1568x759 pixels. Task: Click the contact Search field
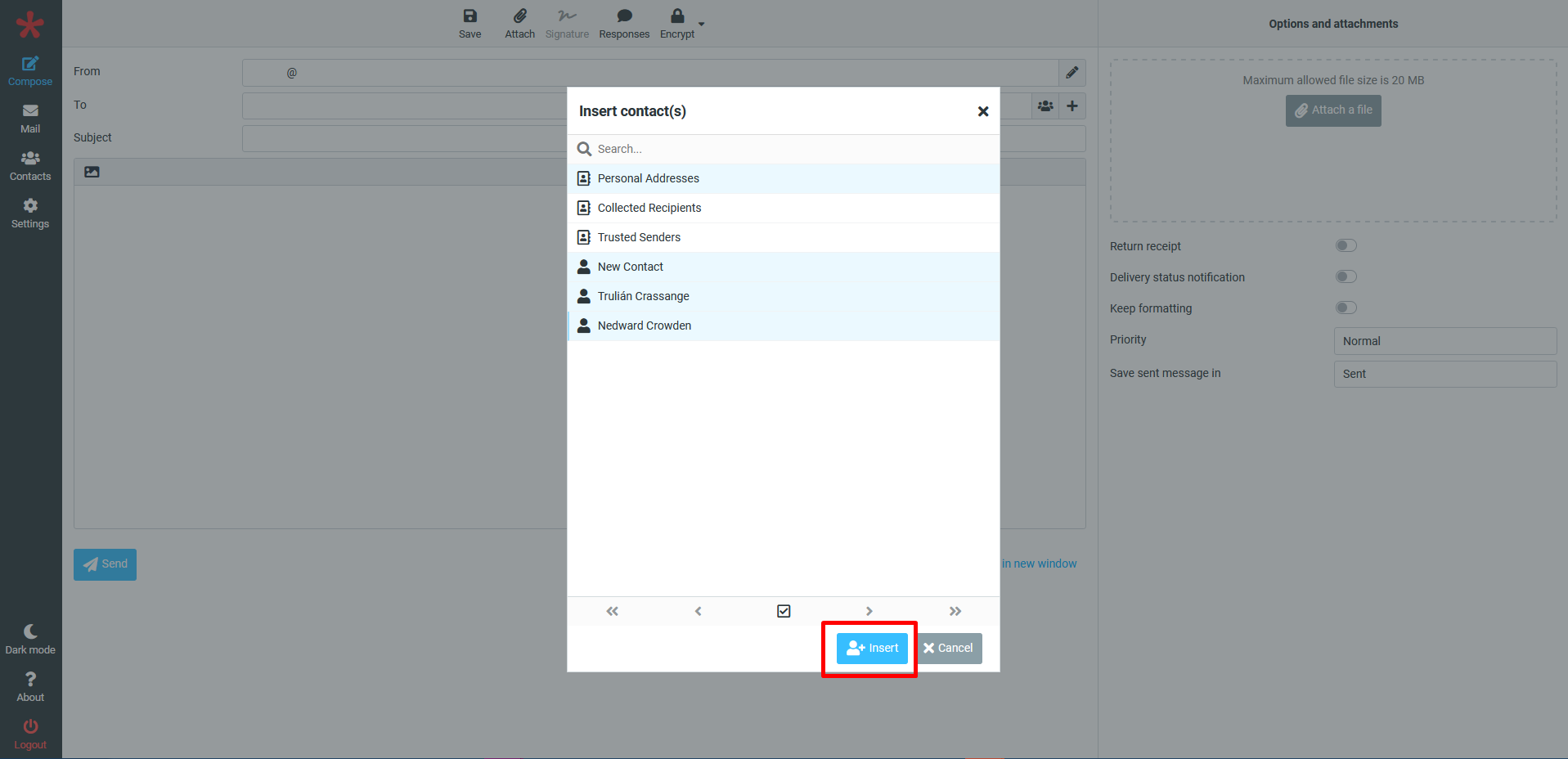coord(785,149)
